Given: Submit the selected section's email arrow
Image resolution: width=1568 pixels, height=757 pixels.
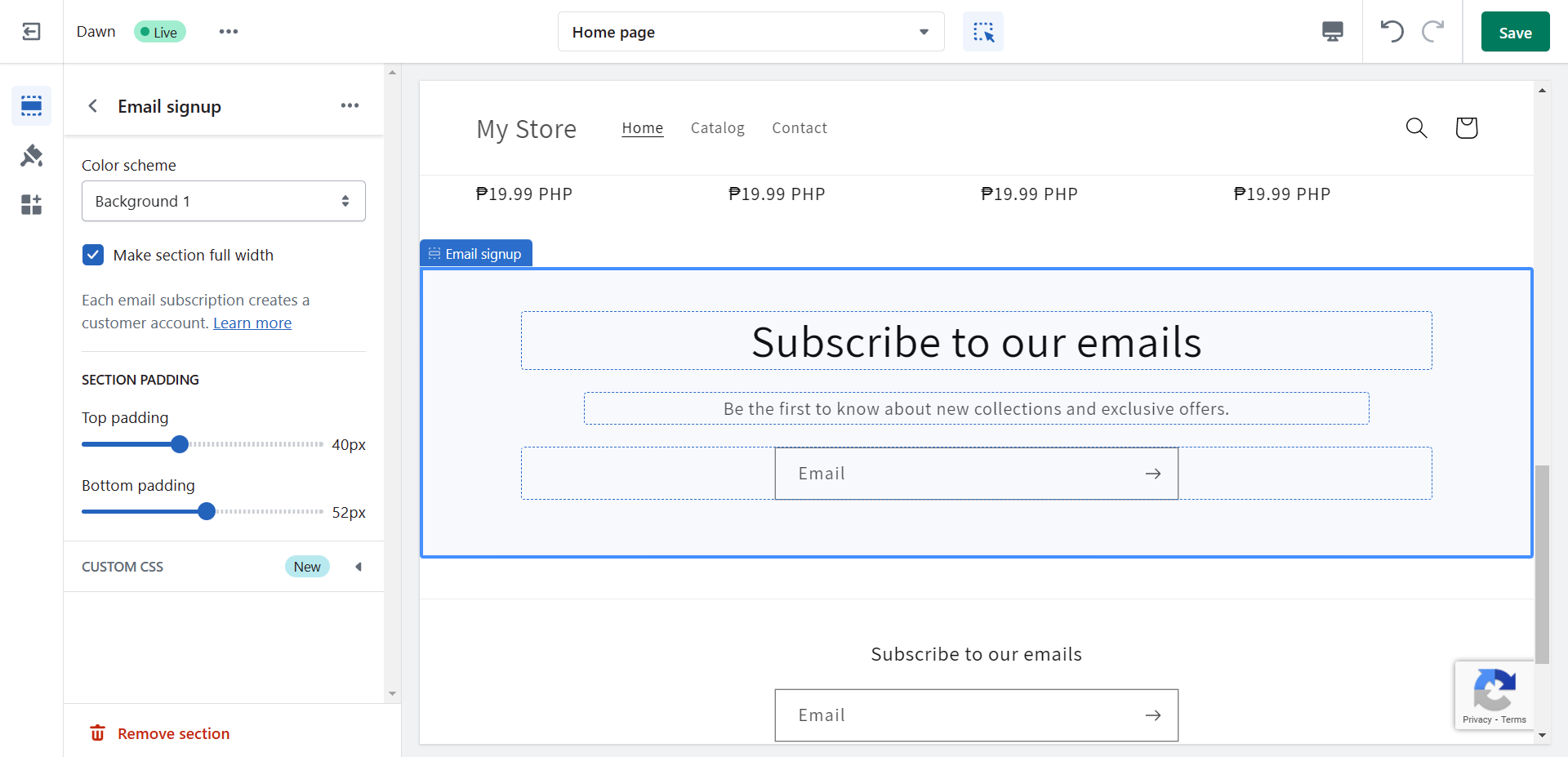Looking at the screenshot, I should [1153, 474].
